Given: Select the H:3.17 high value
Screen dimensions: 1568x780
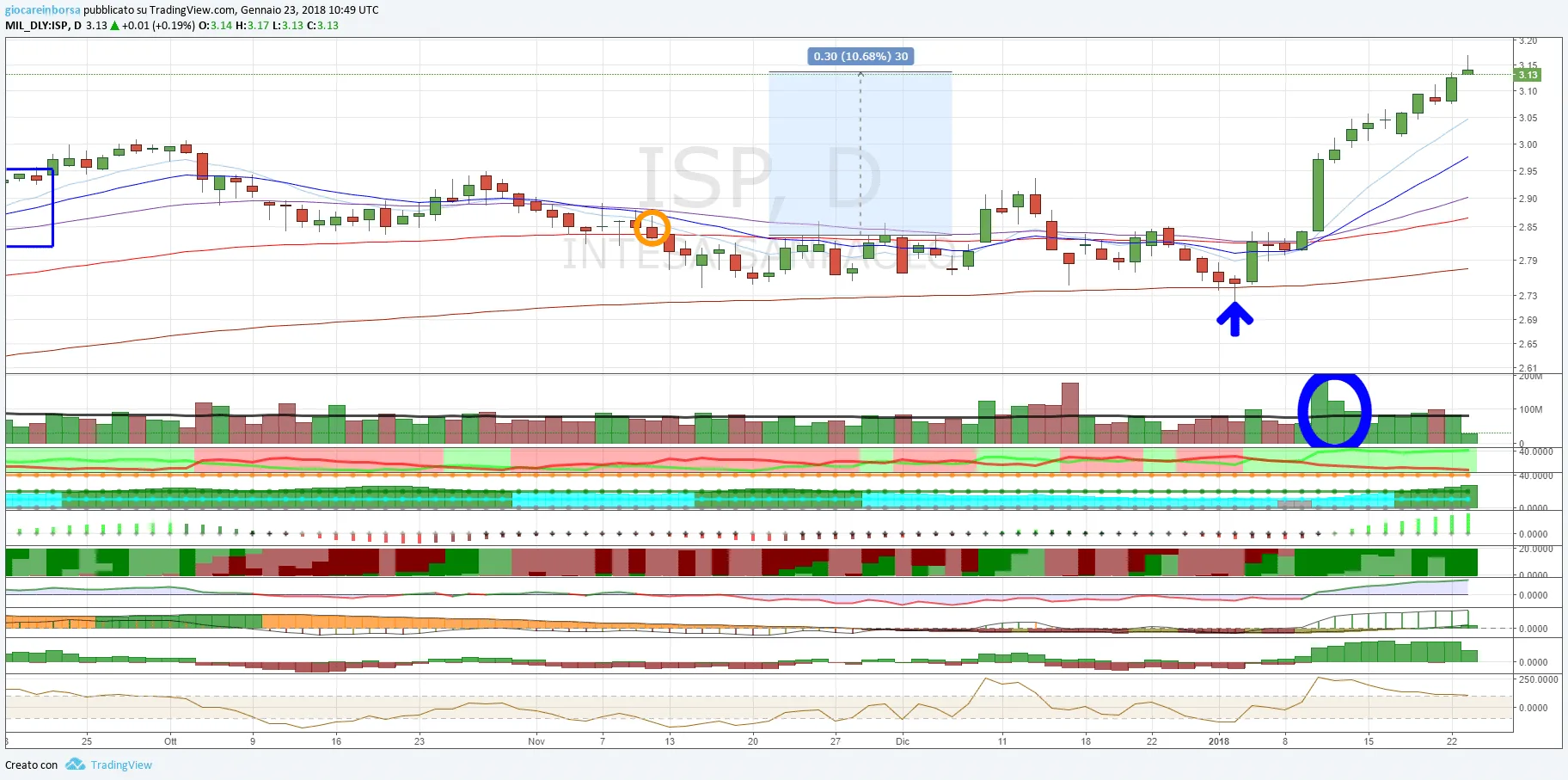Looking at the screenshot, I should tap(252, 26).
